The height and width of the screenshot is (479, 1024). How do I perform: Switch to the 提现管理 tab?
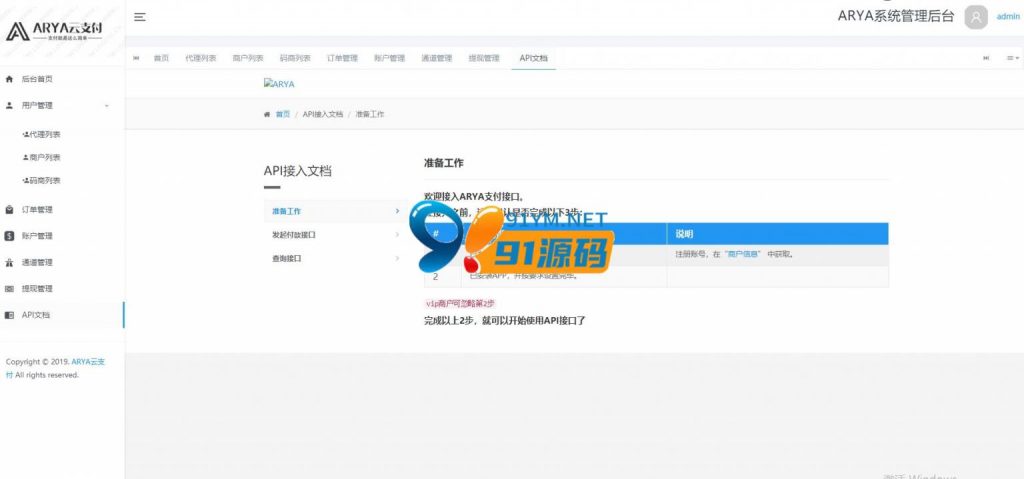(x=484, y=58)
